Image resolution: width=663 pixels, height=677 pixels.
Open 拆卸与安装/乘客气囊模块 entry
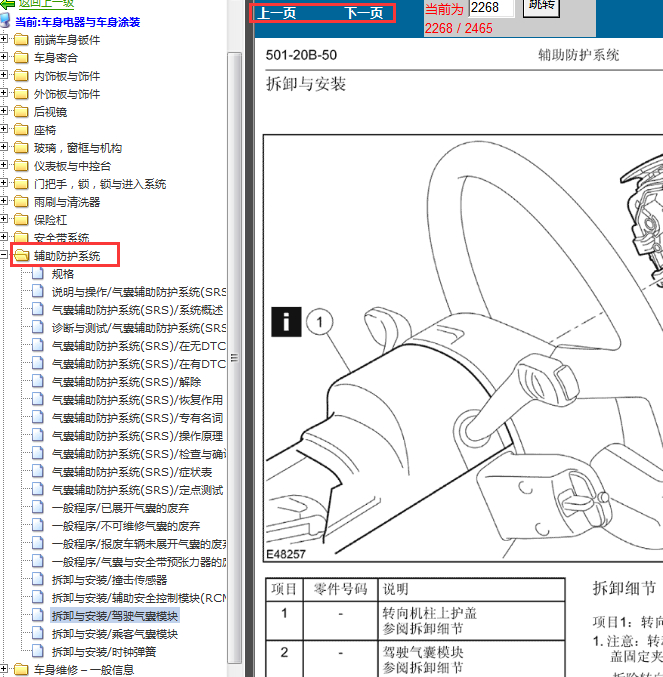point(115,634)
